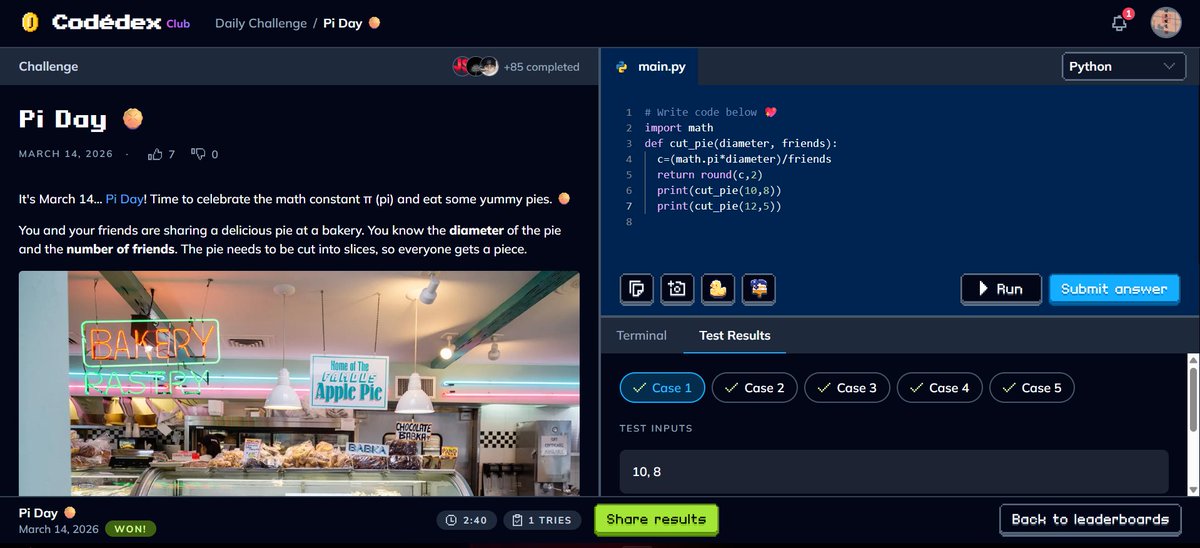
Task: Click the 1 TRIES text
Action: tap(550, 521)
